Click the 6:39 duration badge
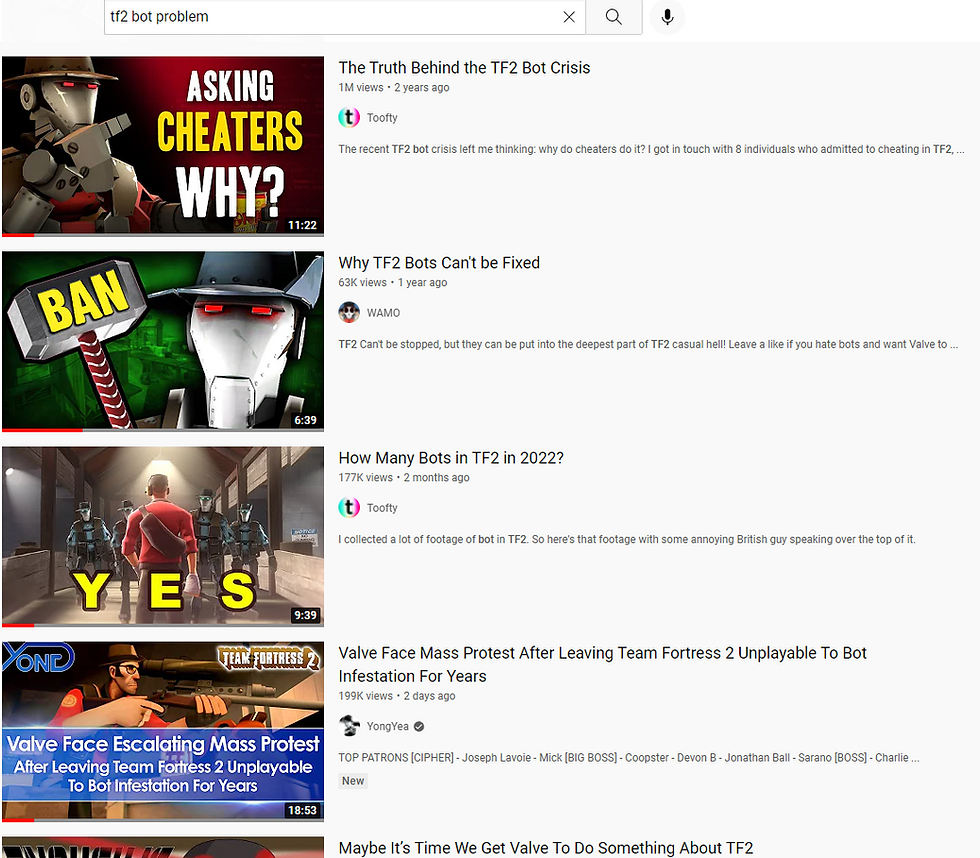Screen dimensions: 980x858 (x=306, y=420)
